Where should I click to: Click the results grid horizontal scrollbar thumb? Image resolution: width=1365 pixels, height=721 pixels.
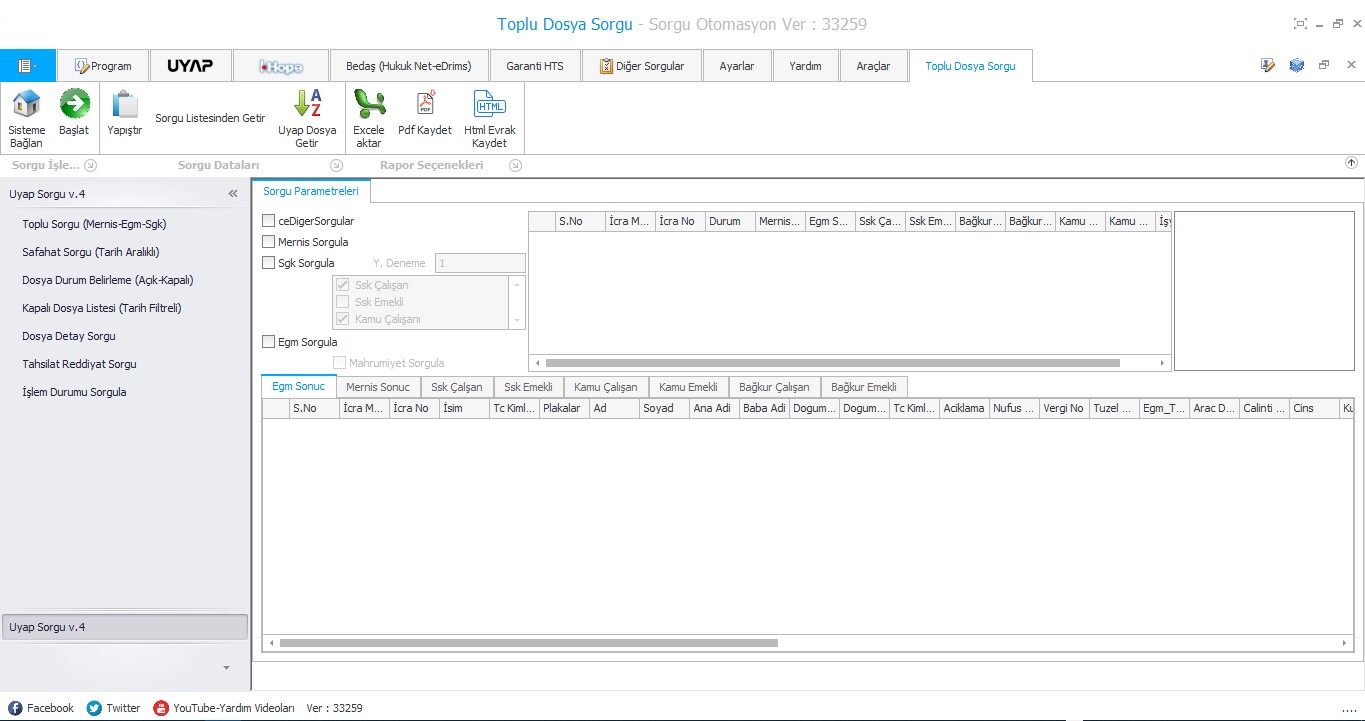(x=528, y=643)
